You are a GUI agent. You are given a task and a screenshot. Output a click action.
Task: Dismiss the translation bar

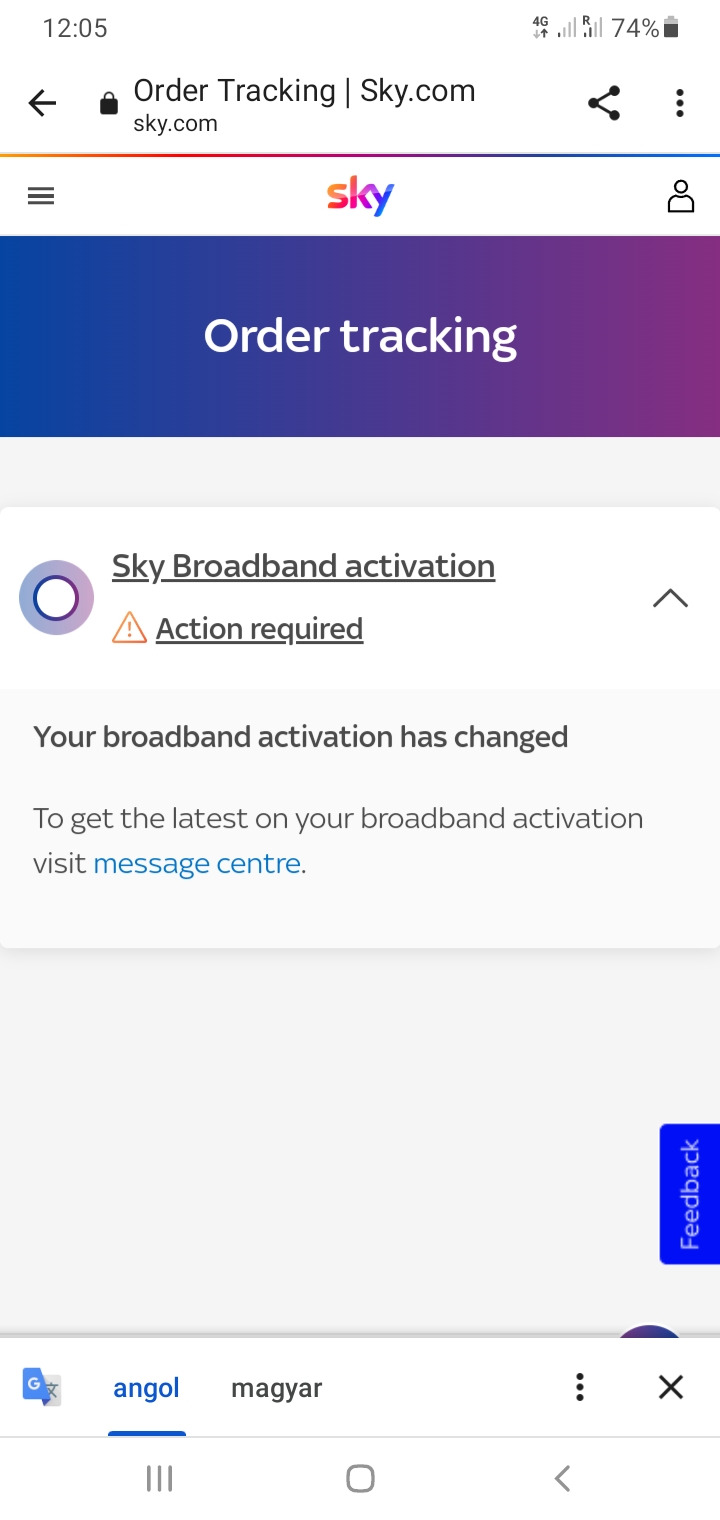670,1387
